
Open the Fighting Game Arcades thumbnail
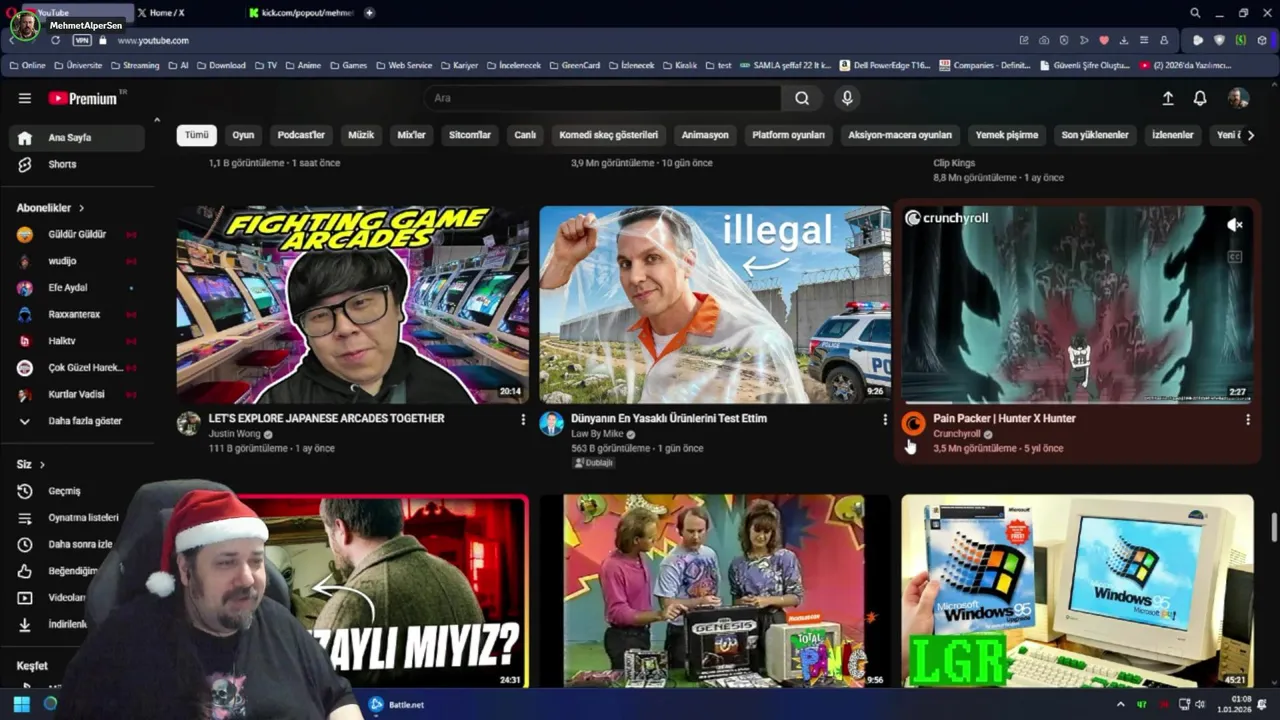[x=353, y=304]
